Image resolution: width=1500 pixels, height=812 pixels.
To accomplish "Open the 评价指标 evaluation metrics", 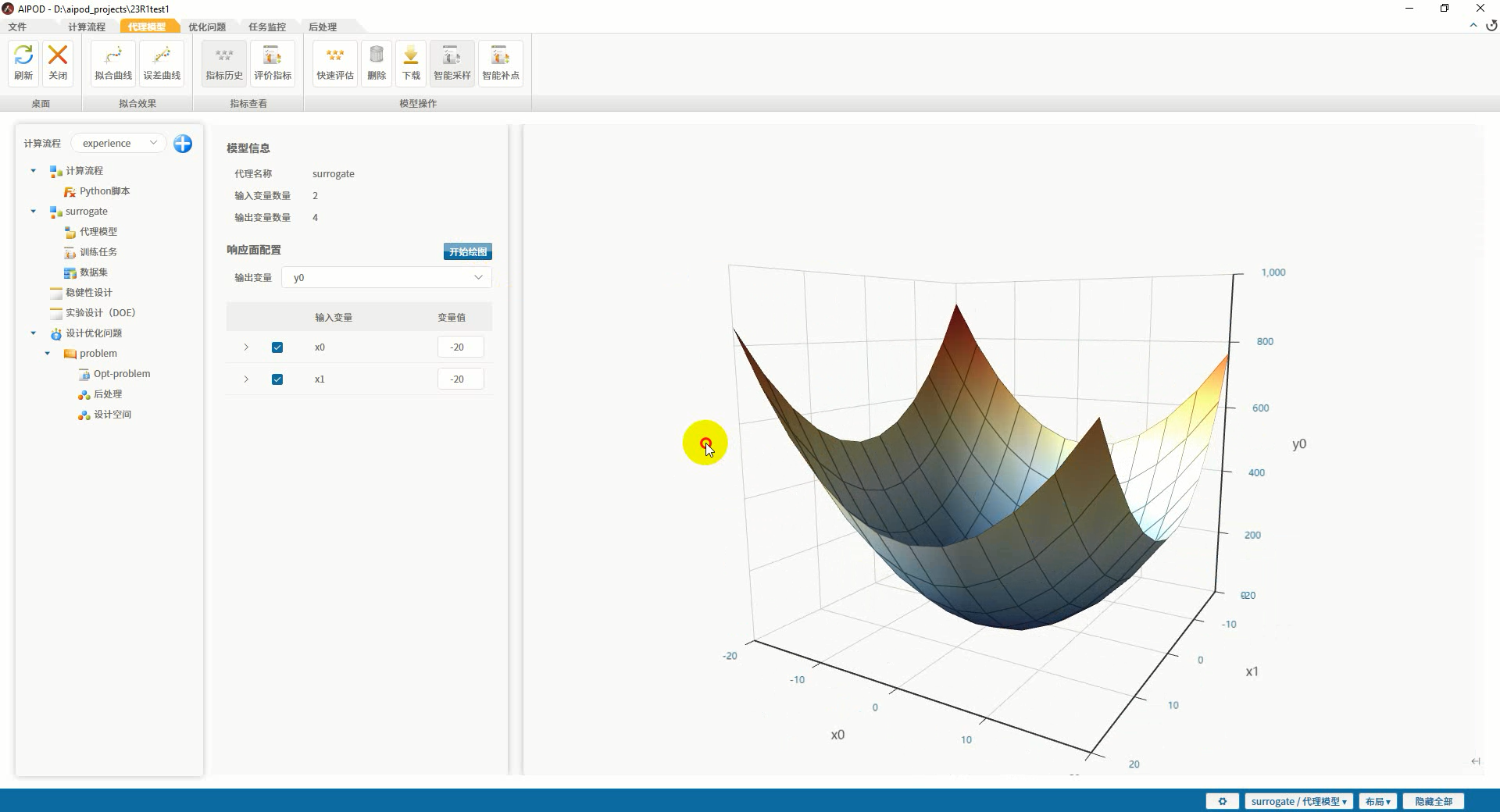I will (273, 62).
